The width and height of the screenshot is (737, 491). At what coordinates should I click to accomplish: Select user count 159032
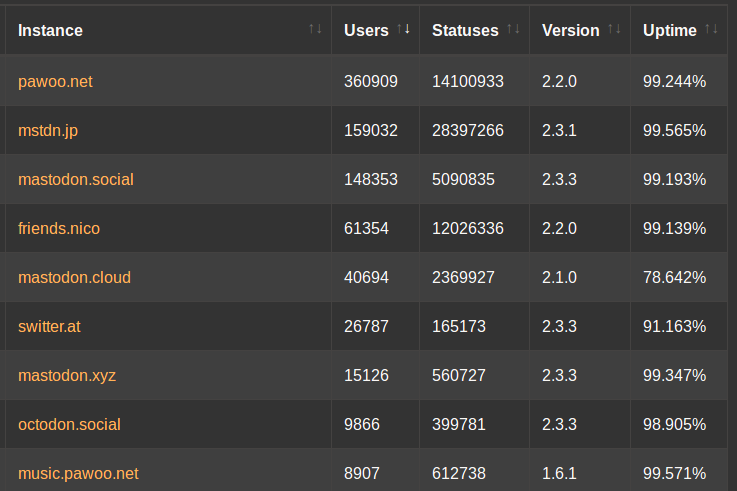click(371, 131)
